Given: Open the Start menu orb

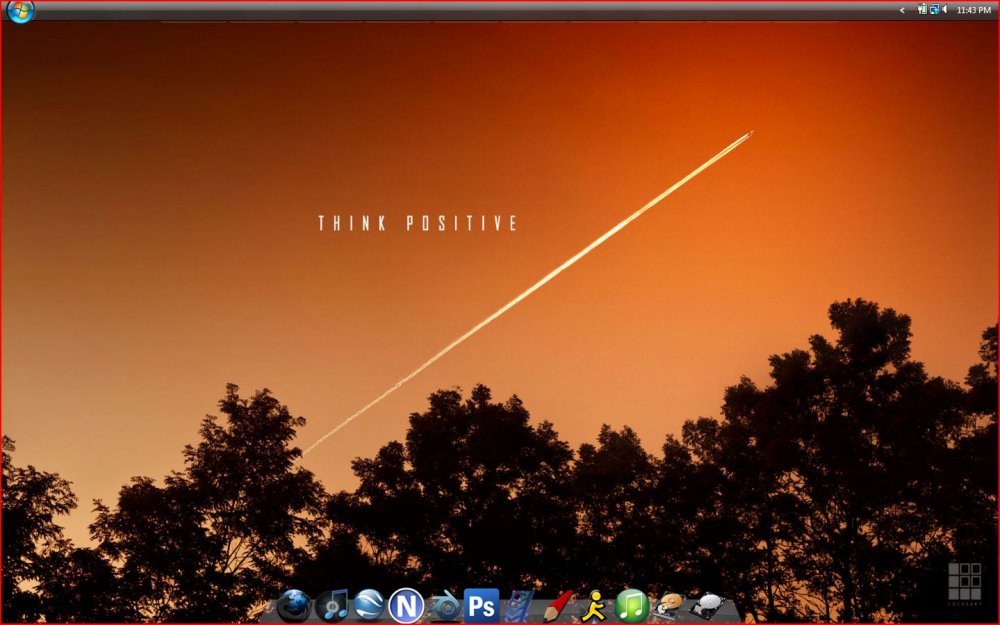Looking at the screenshot, I should 20,12.
